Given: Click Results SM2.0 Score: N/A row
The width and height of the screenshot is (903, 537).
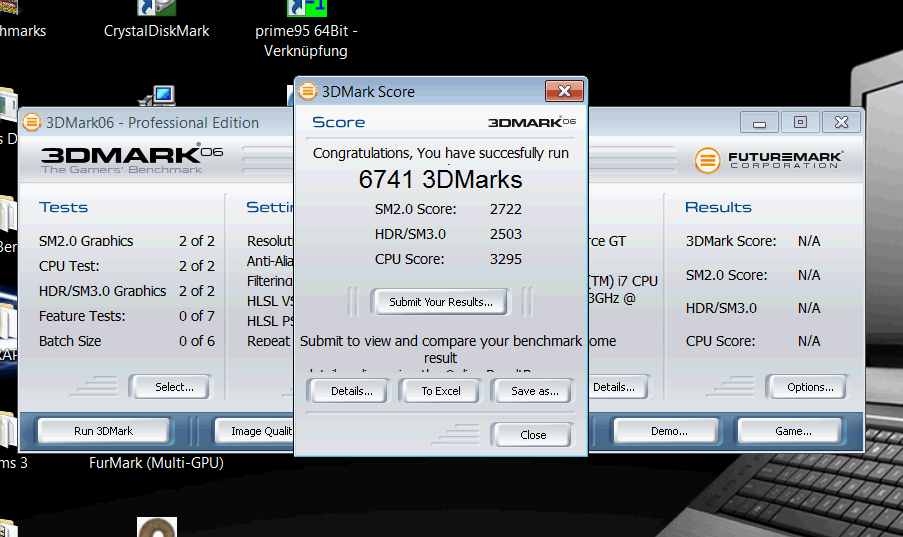Looking at the screenshot, I should (x=753, y=275).
